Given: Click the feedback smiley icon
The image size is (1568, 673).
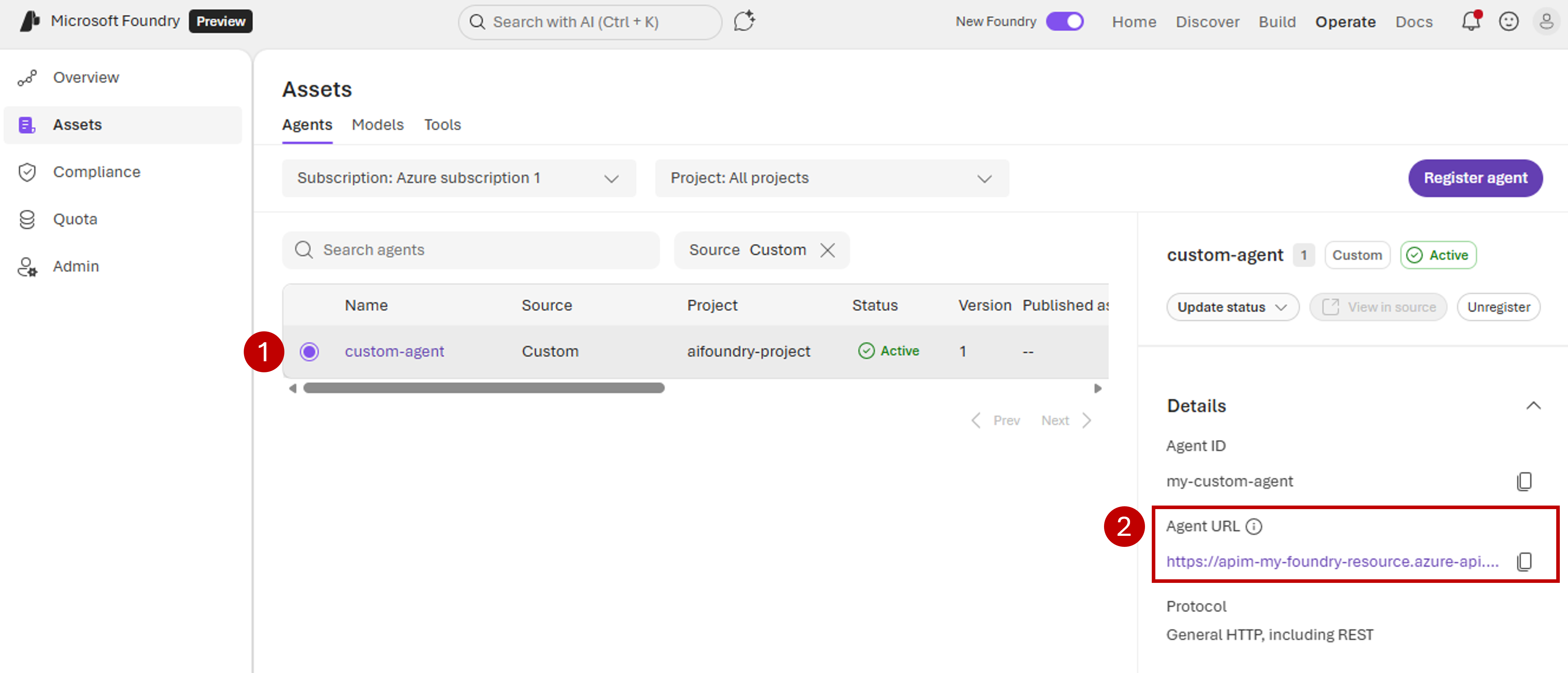Looking at the screenshot, I should [x=1509, y=21].
